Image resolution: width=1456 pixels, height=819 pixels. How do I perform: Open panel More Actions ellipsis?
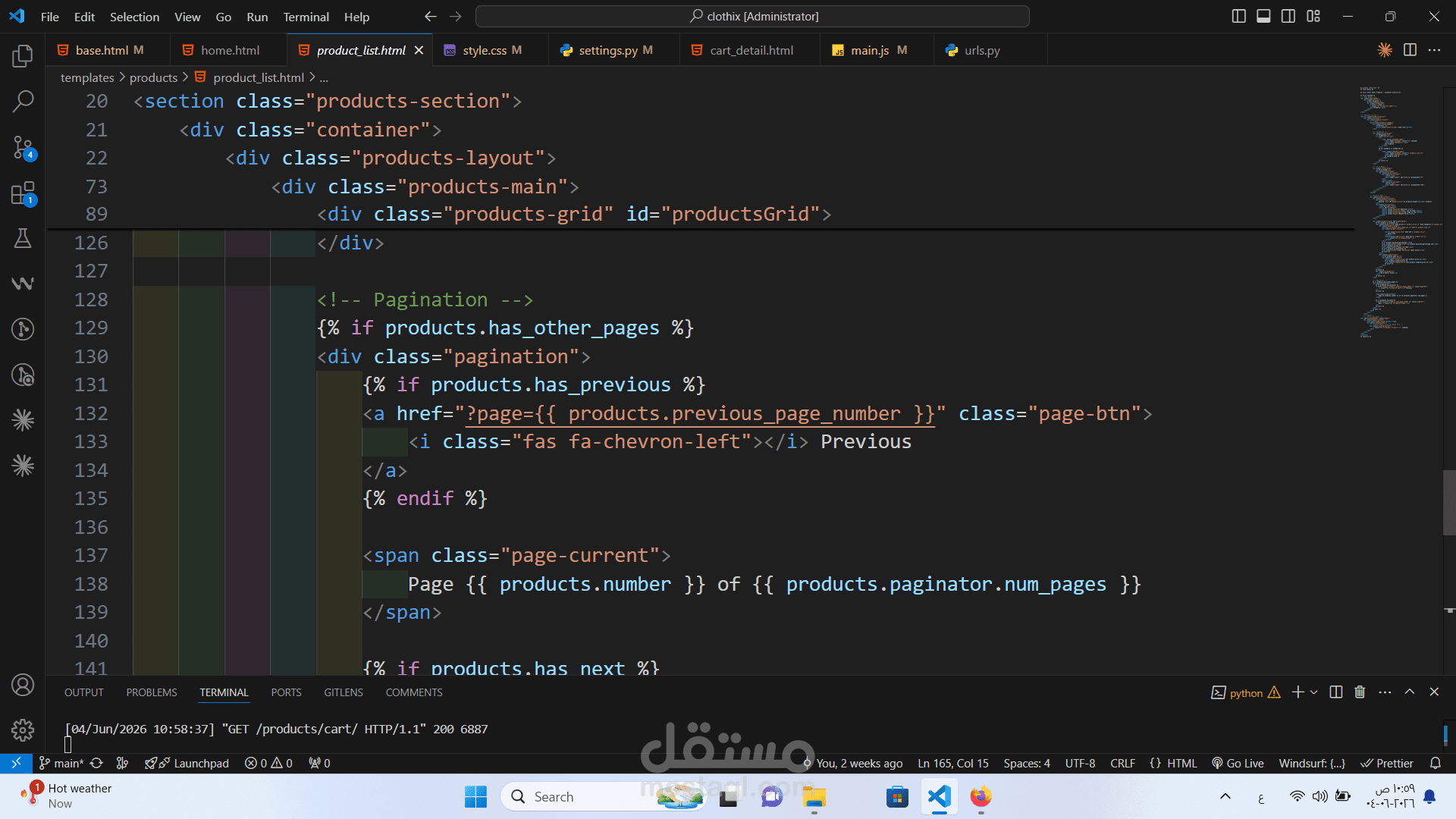[1385, 692]
